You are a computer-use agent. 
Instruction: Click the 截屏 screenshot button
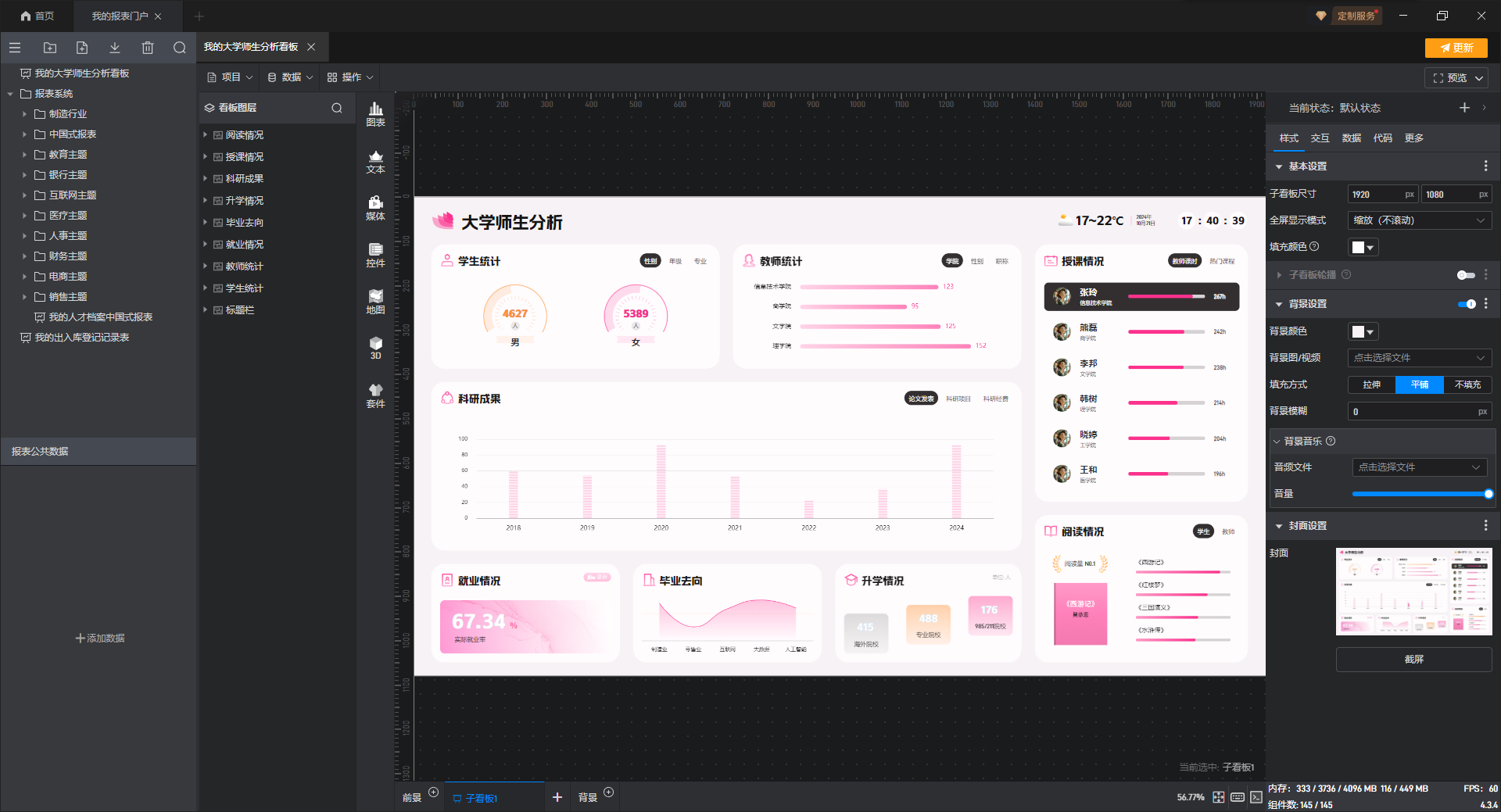tap(1413, 660)
